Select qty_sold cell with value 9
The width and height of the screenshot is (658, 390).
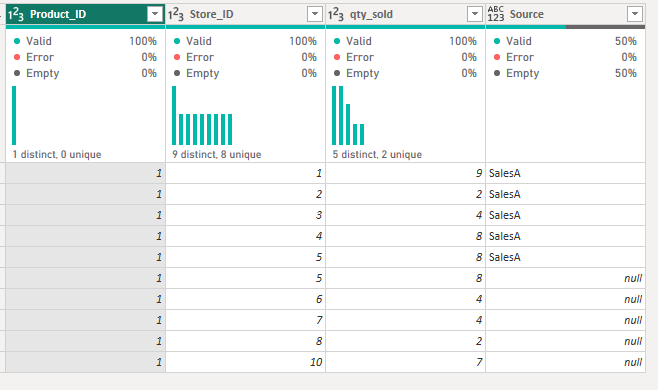click(405, 173)
